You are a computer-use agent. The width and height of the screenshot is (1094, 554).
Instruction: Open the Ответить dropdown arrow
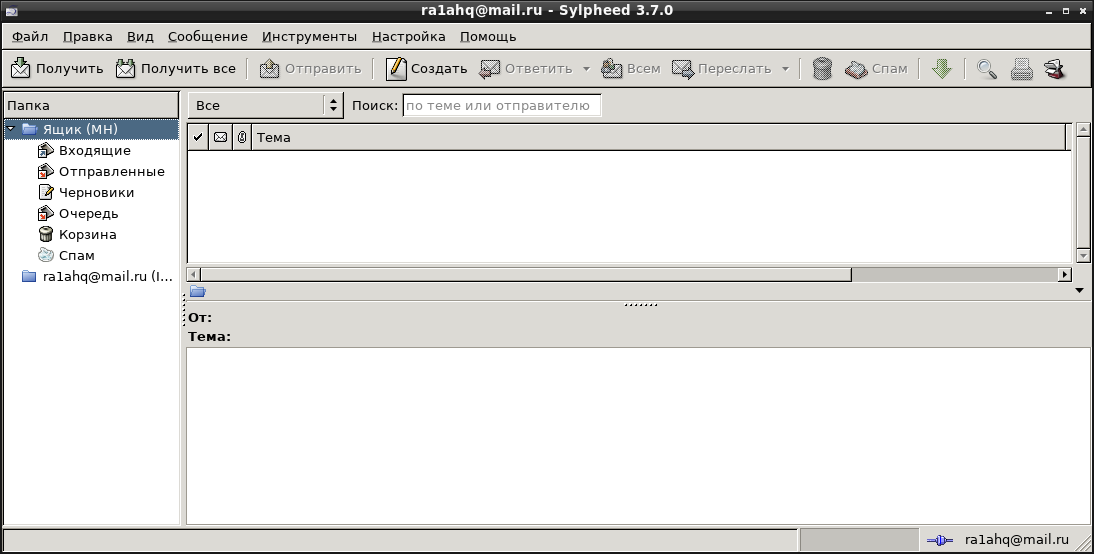(586, 69)
